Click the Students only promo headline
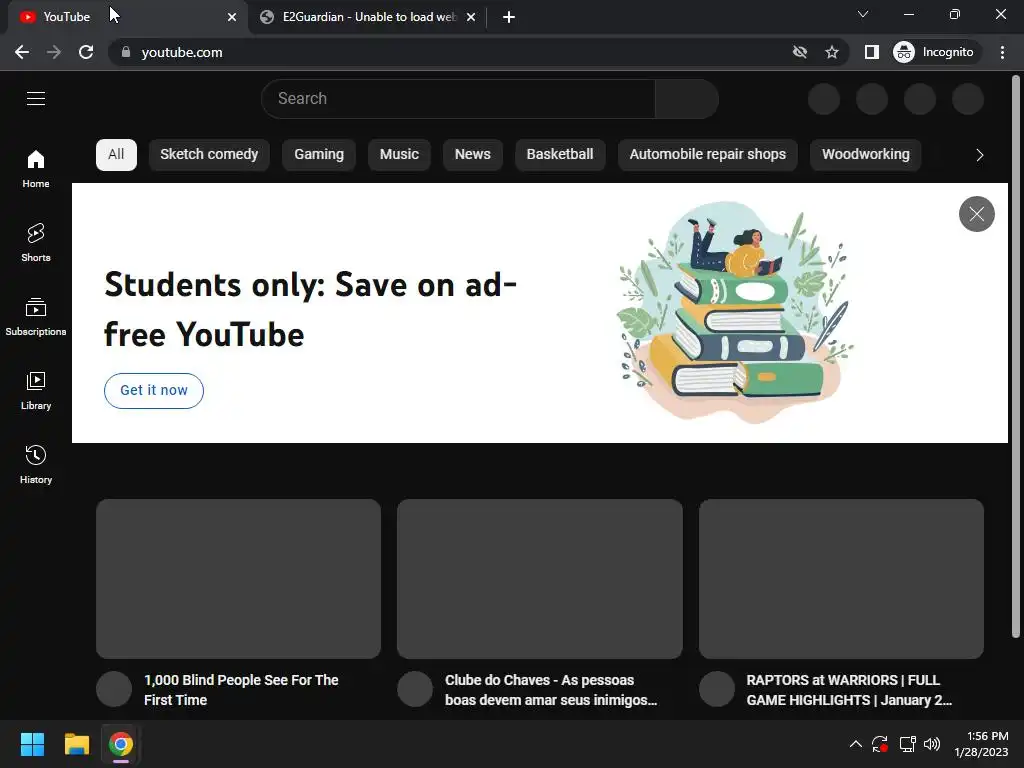 point(310,310)
